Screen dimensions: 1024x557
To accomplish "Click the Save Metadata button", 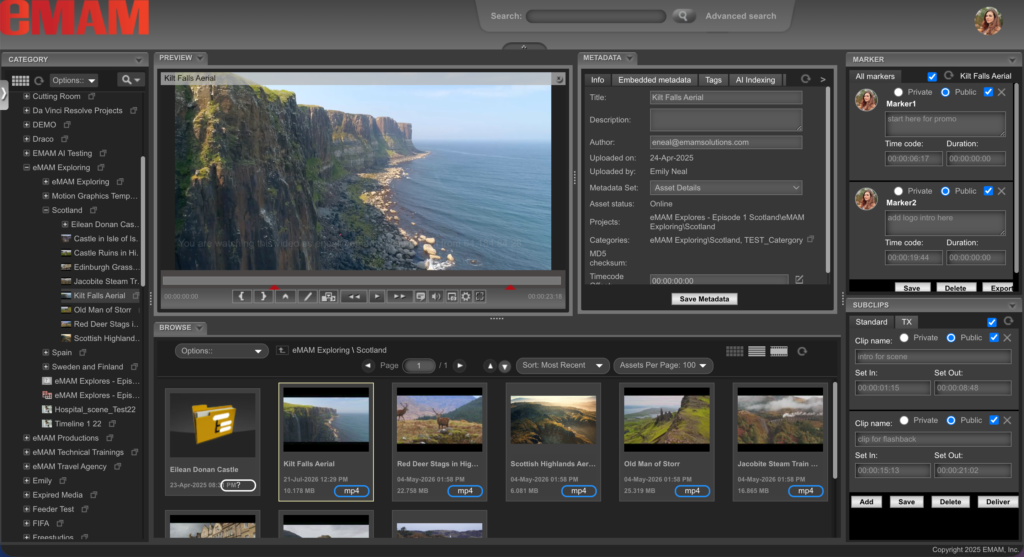I will click(704, 299).
